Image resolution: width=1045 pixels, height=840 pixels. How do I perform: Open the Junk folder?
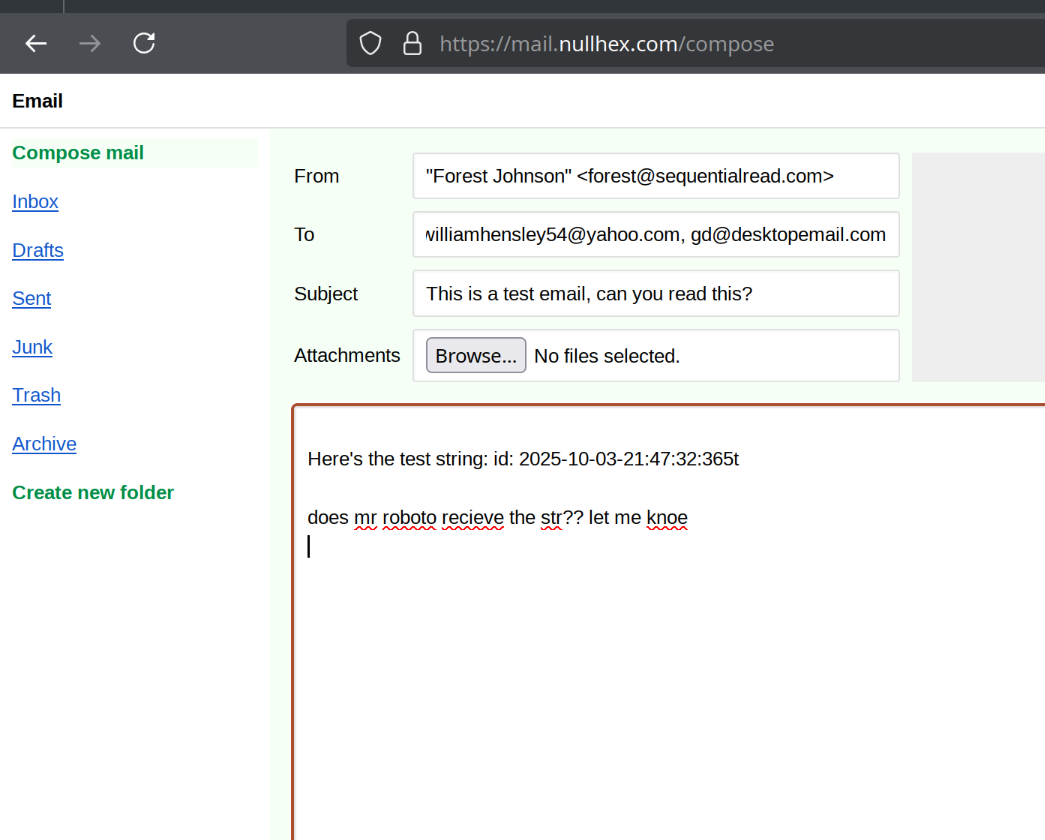[32, 347]
